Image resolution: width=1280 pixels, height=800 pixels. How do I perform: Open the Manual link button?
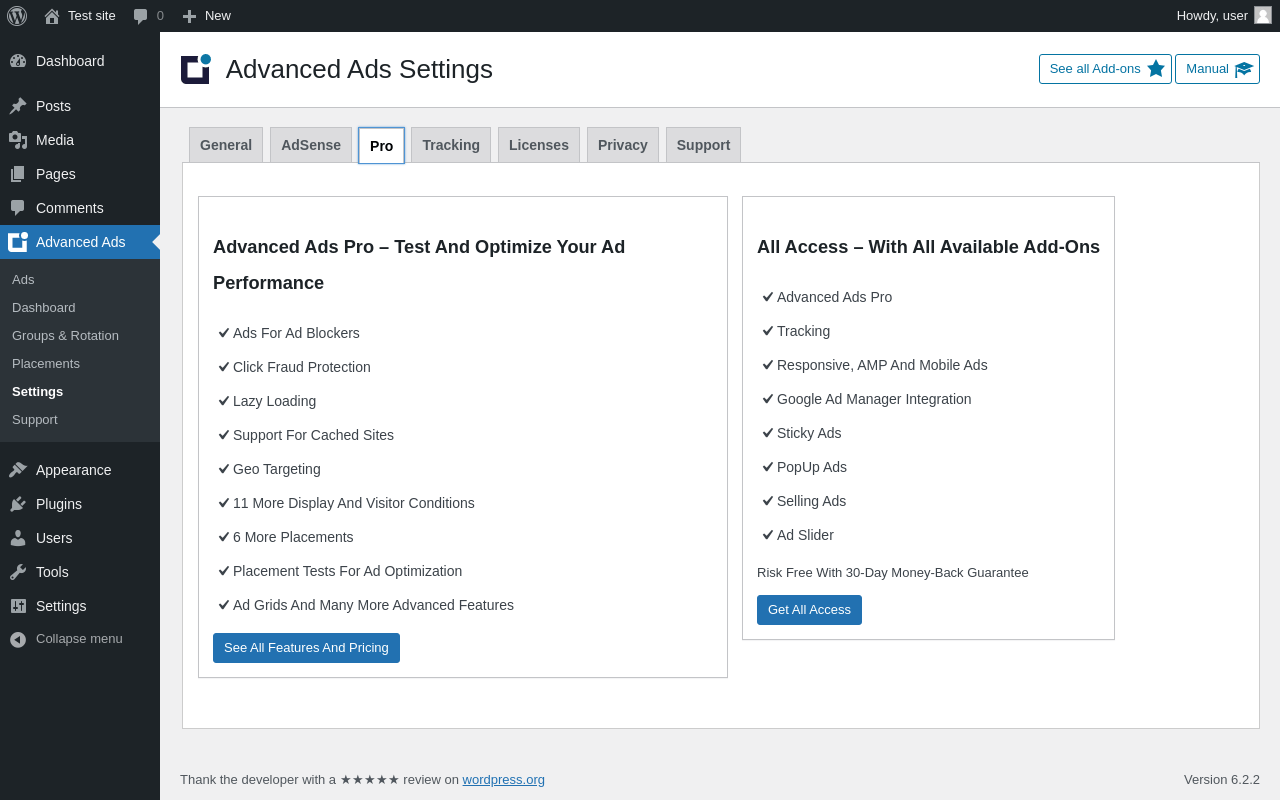coord(1217,69)
